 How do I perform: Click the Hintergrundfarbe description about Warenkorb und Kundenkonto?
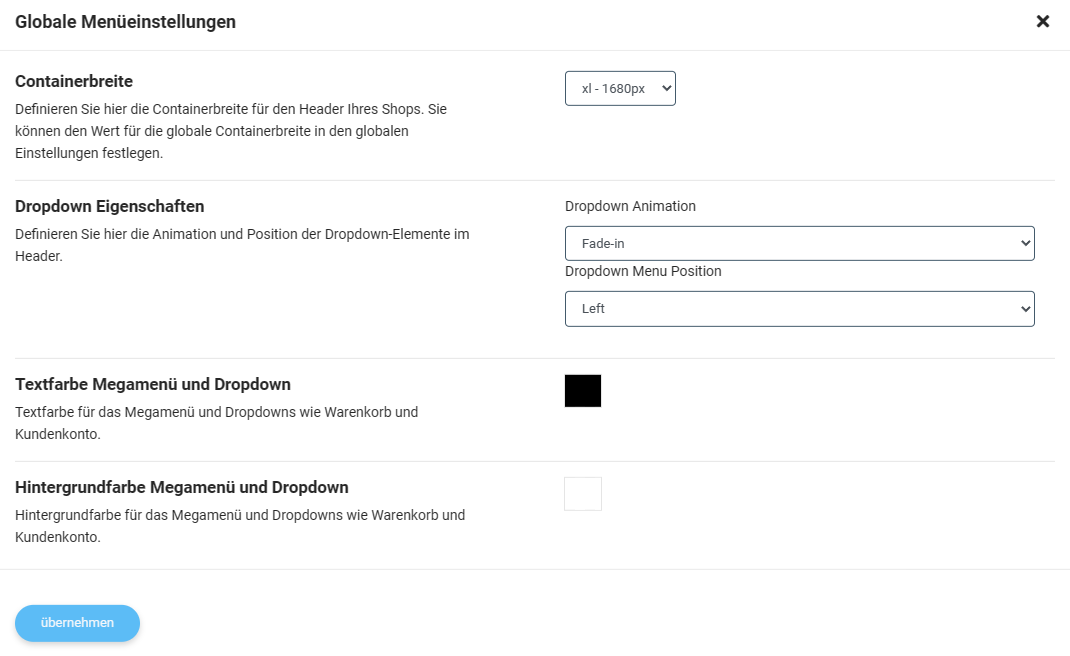[240, 526]
